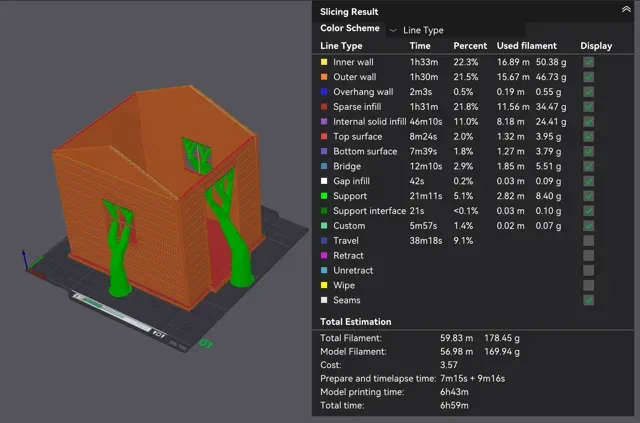Toggle Overhang wall display checkbox

click(x=588, y=92)
